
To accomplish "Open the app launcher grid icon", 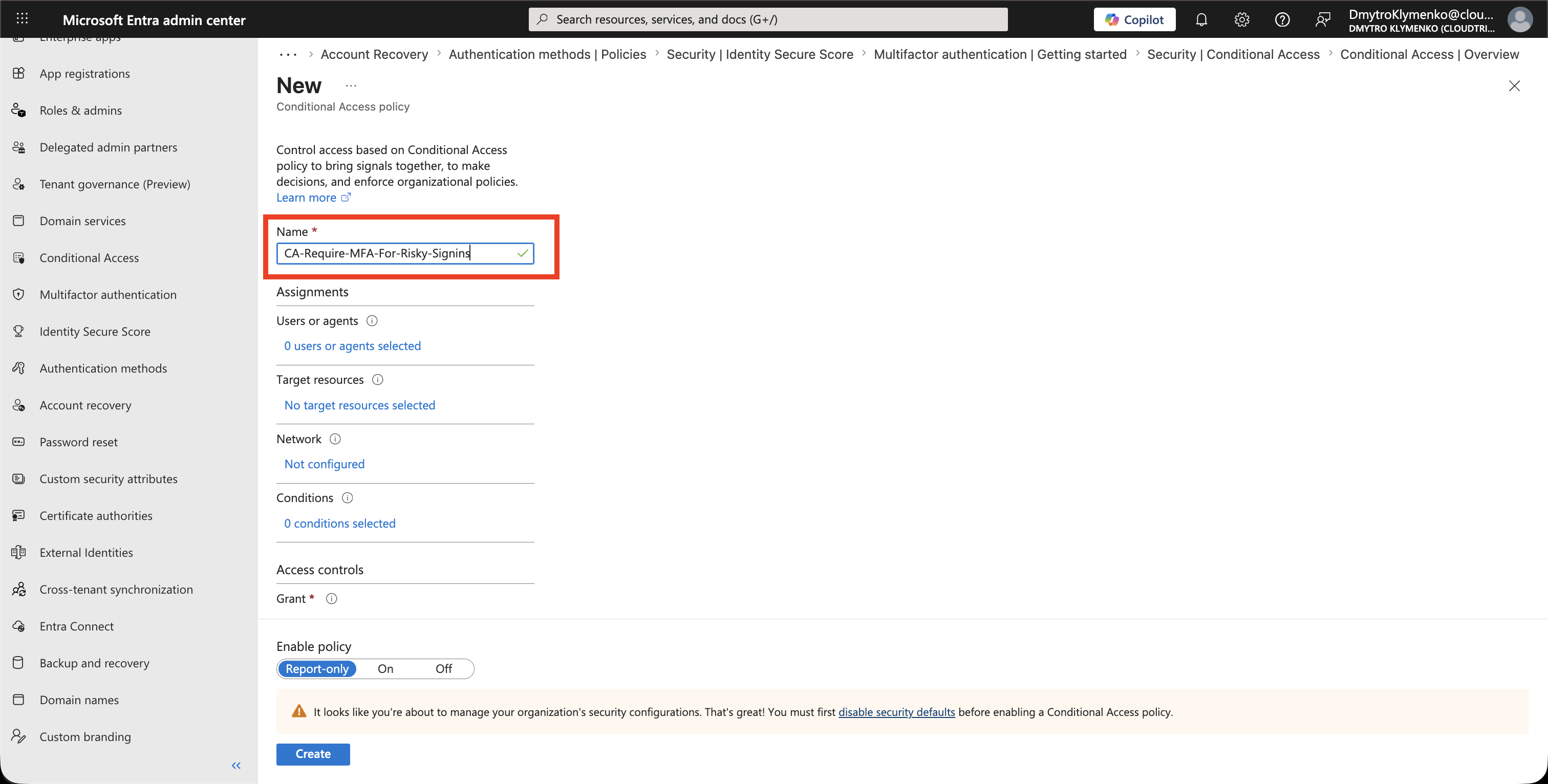I will pos(22,18).
